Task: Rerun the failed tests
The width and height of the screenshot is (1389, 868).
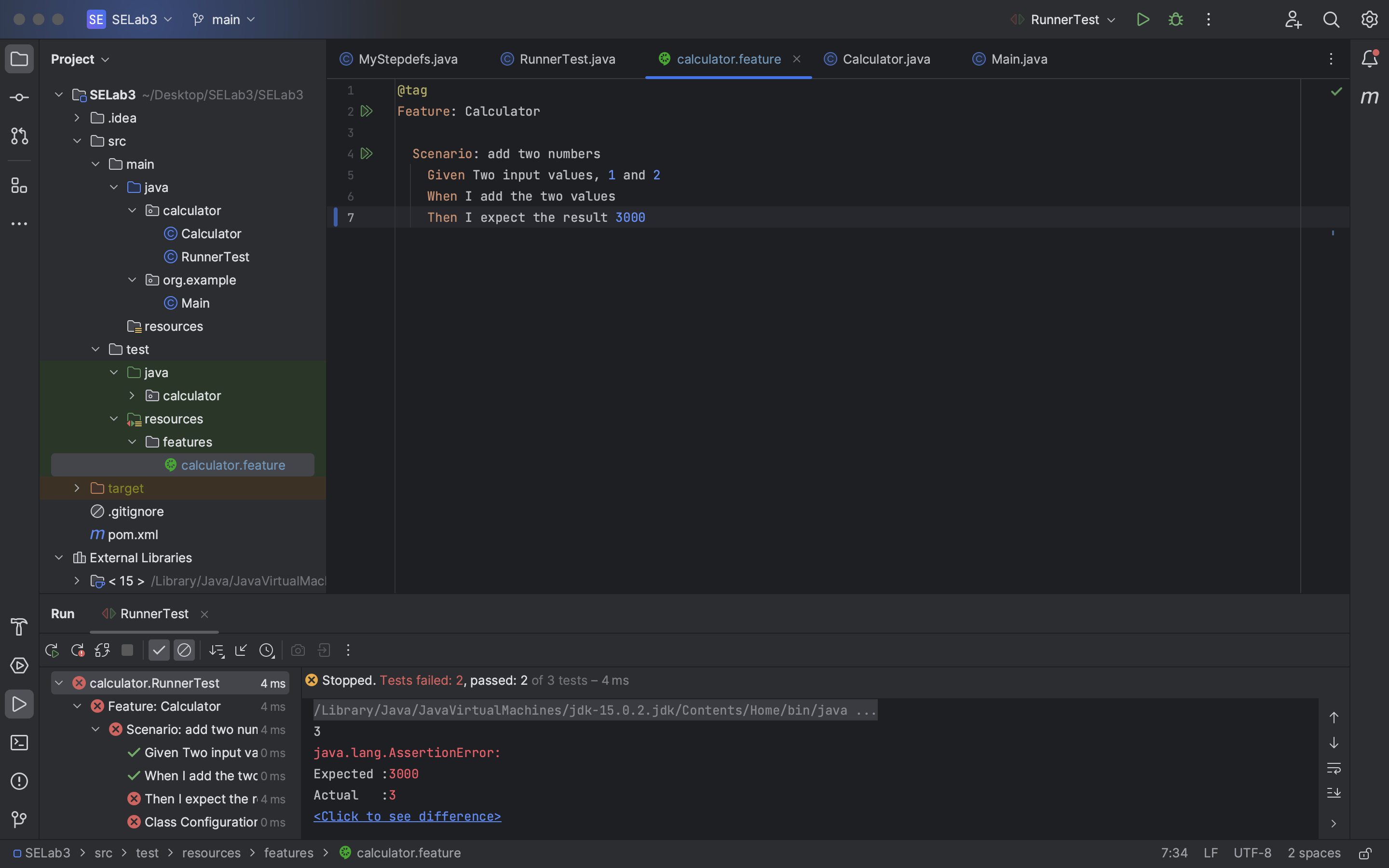Action: [77, 650]
